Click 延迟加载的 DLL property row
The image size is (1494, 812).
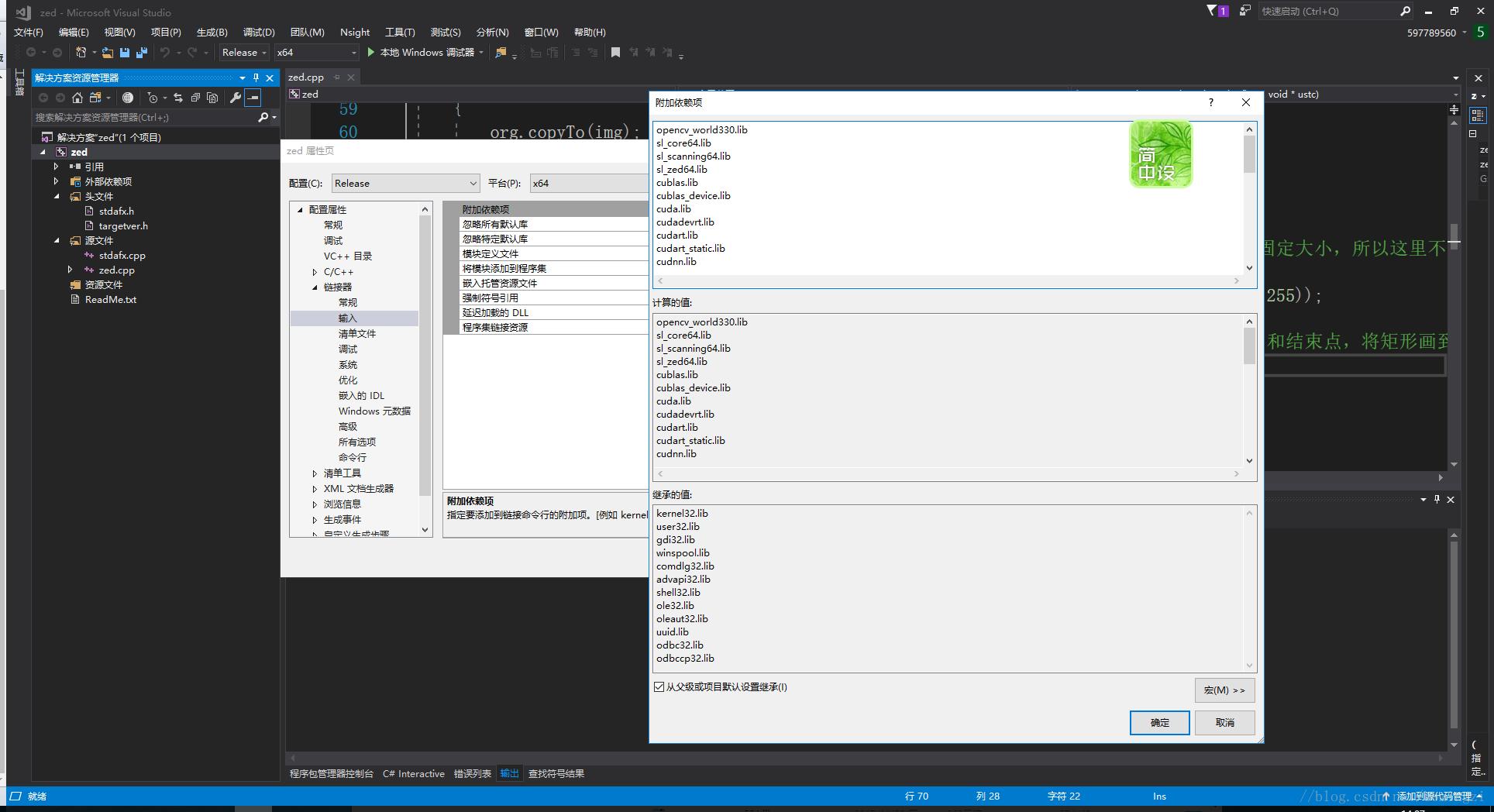click(x=546, y=313)
